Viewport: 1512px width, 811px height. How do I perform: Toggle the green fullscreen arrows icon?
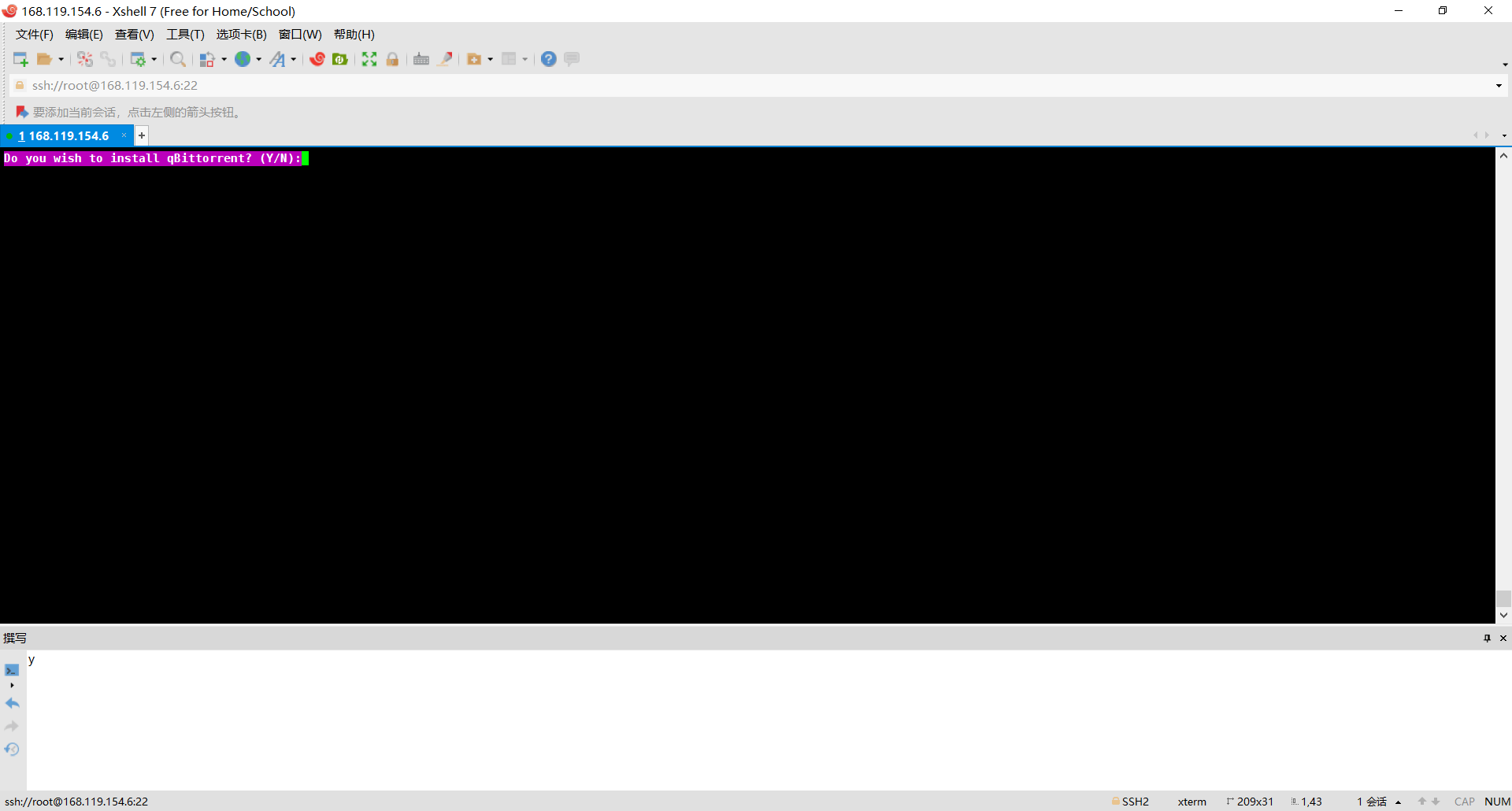point(369,59)
